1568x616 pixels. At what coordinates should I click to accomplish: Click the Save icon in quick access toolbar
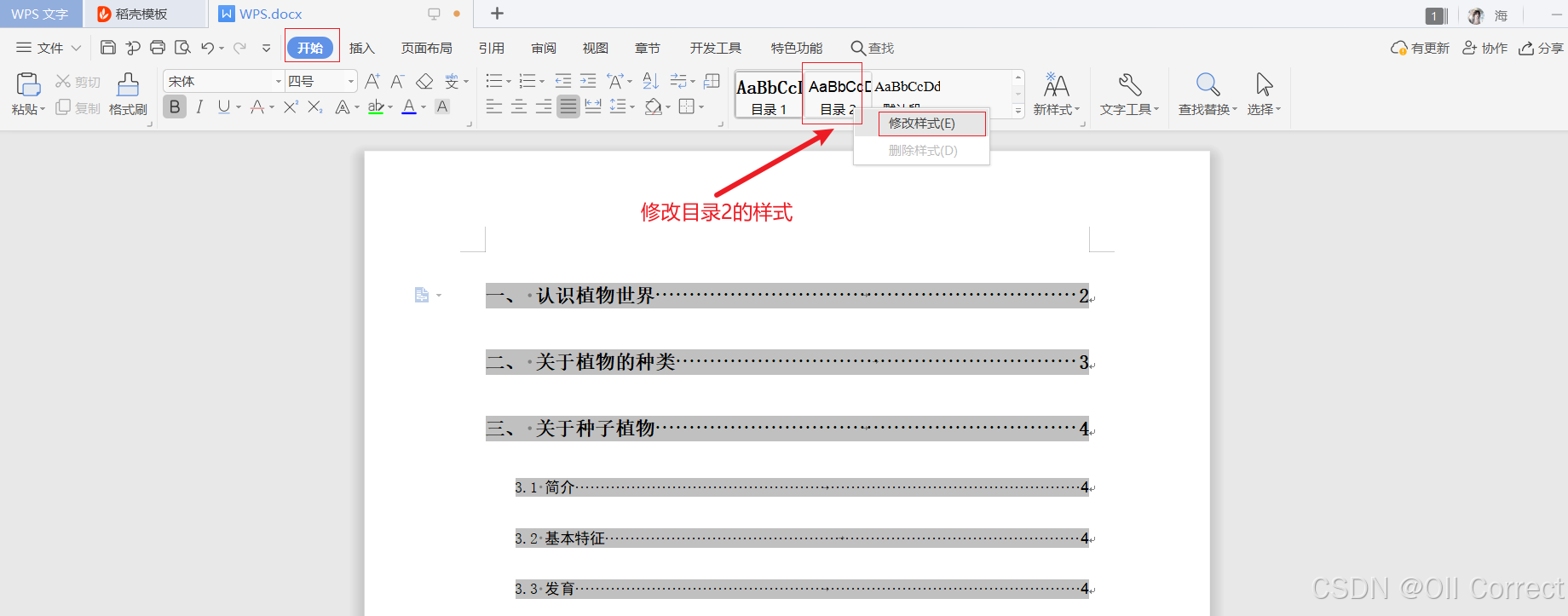108,48
